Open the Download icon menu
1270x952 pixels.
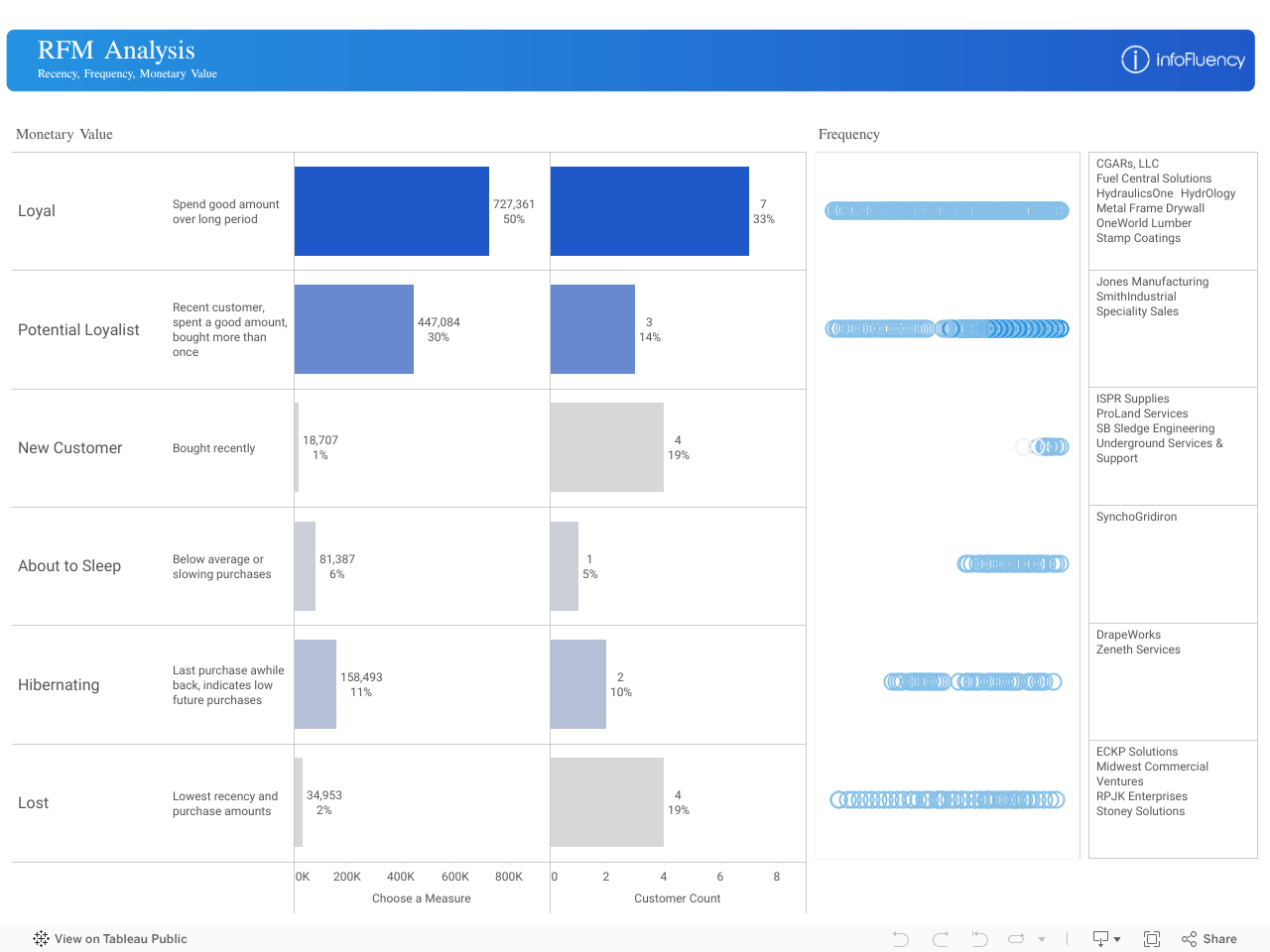coord(1105,939)
